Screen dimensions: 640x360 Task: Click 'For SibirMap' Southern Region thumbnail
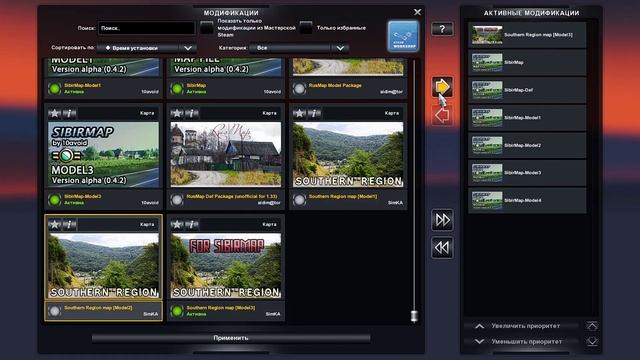click(226, 265)
